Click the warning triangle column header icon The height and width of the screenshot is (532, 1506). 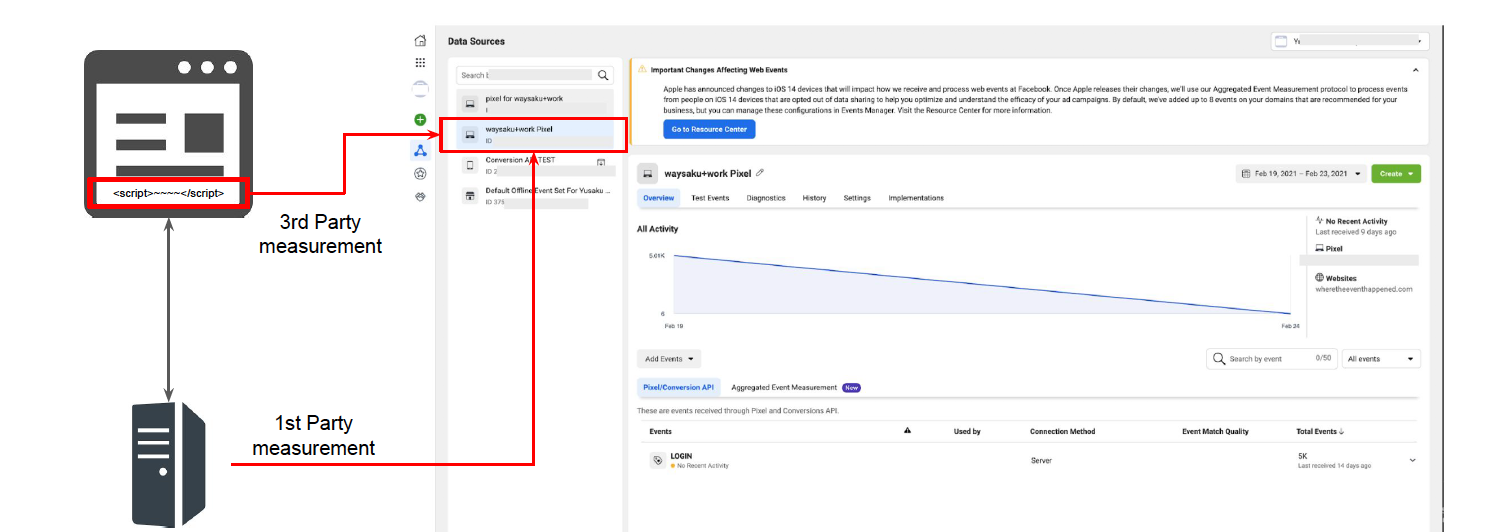click(907, 431)
